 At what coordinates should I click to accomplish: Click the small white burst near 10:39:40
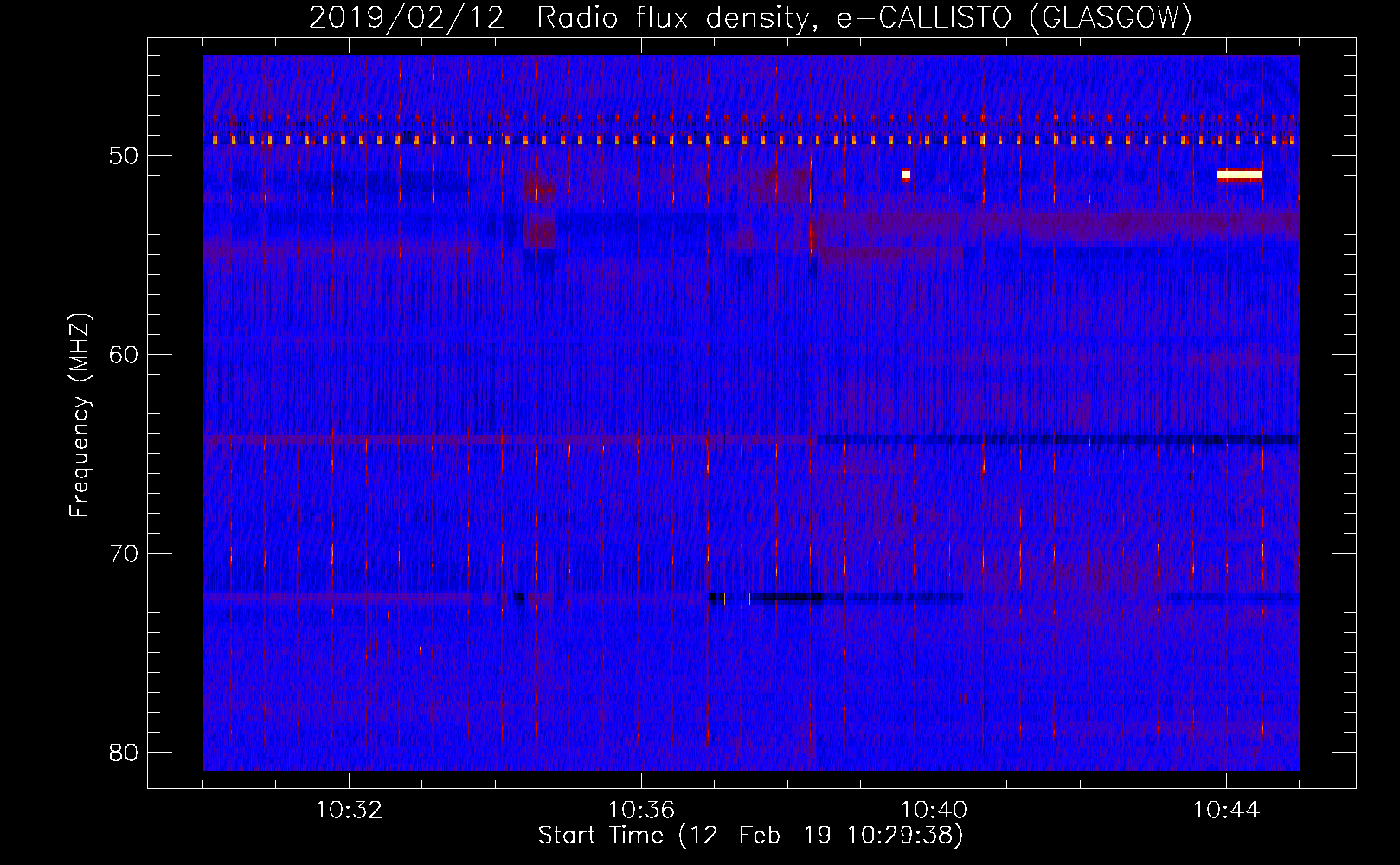point(906,175)
